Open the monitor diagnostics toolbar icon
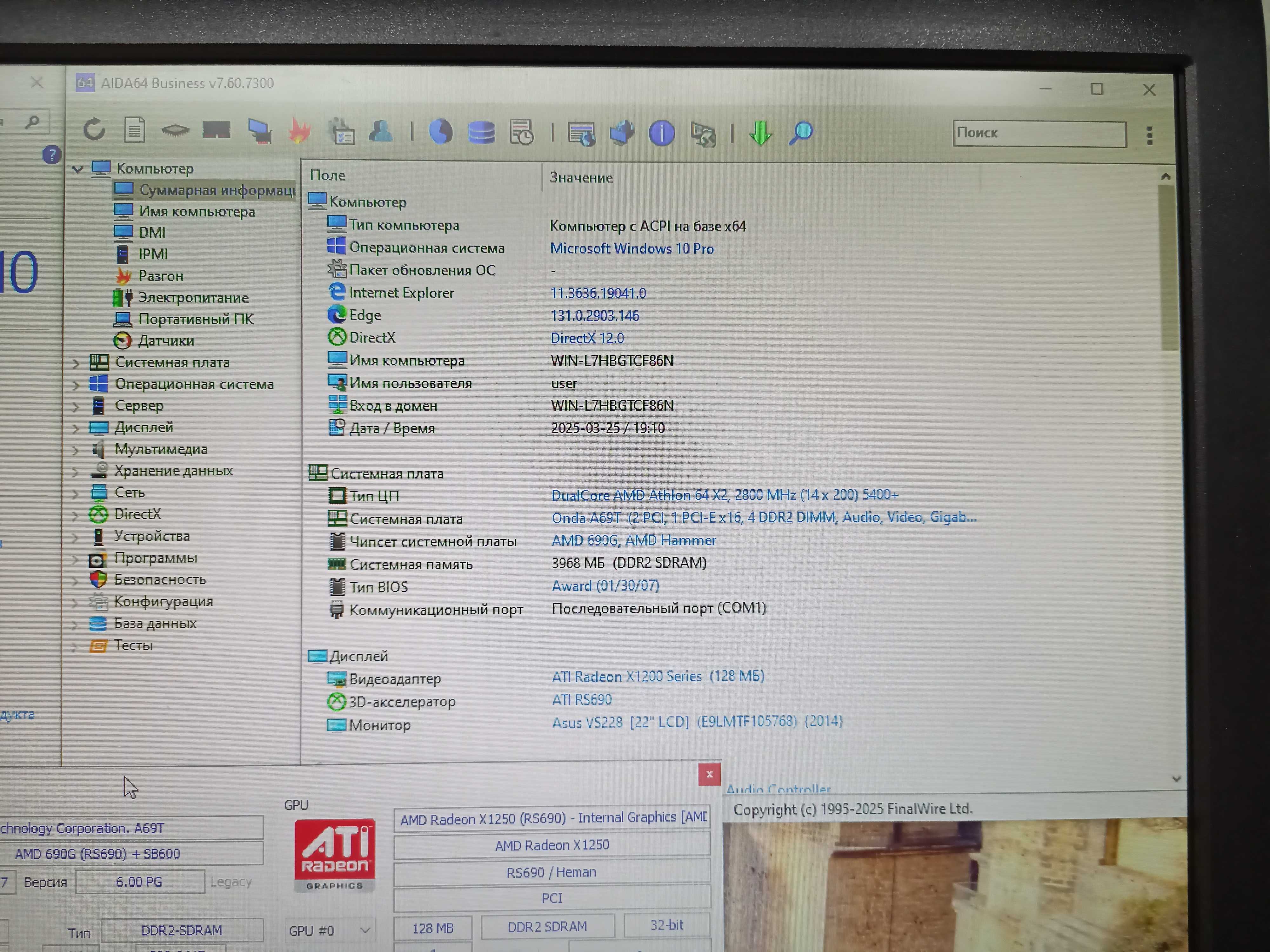The width and height of the screenshot is (1270, 952). pos(259,131)
